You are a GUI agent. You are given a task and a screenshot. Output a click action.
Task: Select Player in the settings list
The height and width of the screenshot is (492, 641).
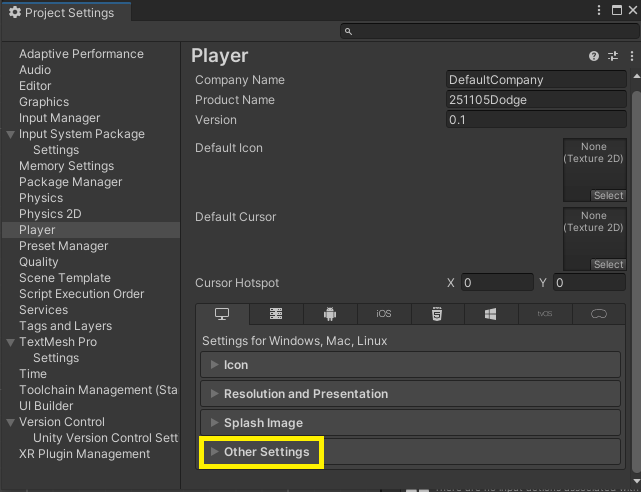pyautogui.click(x=91, y=230)
